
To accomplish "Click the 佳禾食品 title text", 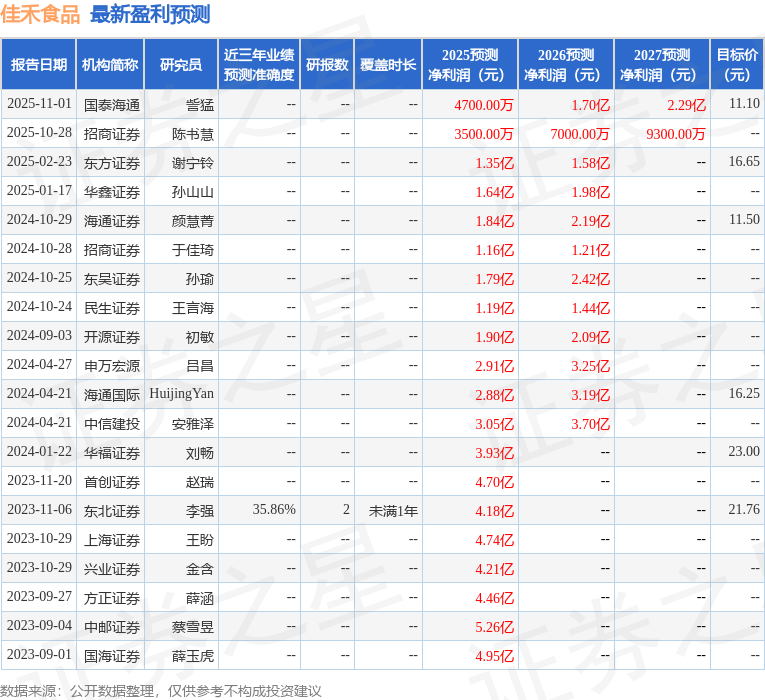I will point(41,14).
